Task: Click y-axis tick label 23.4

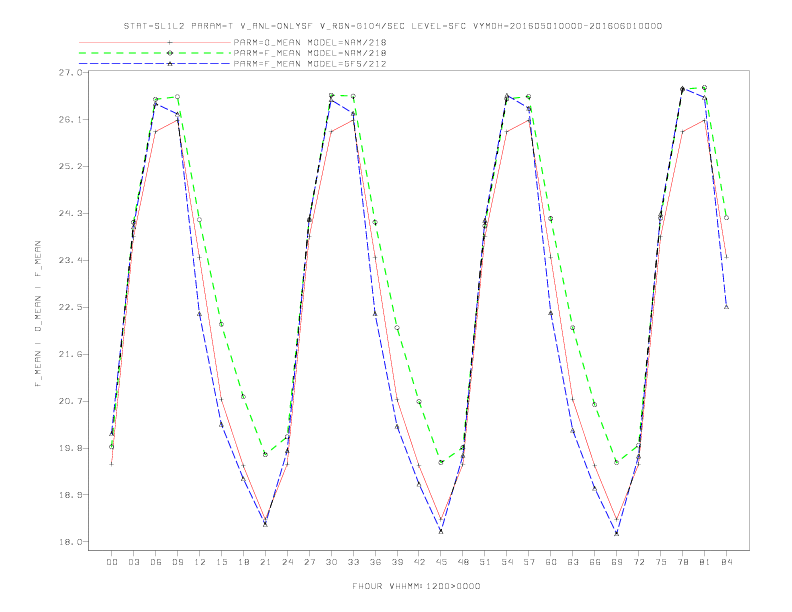Action: click(70, 261)
